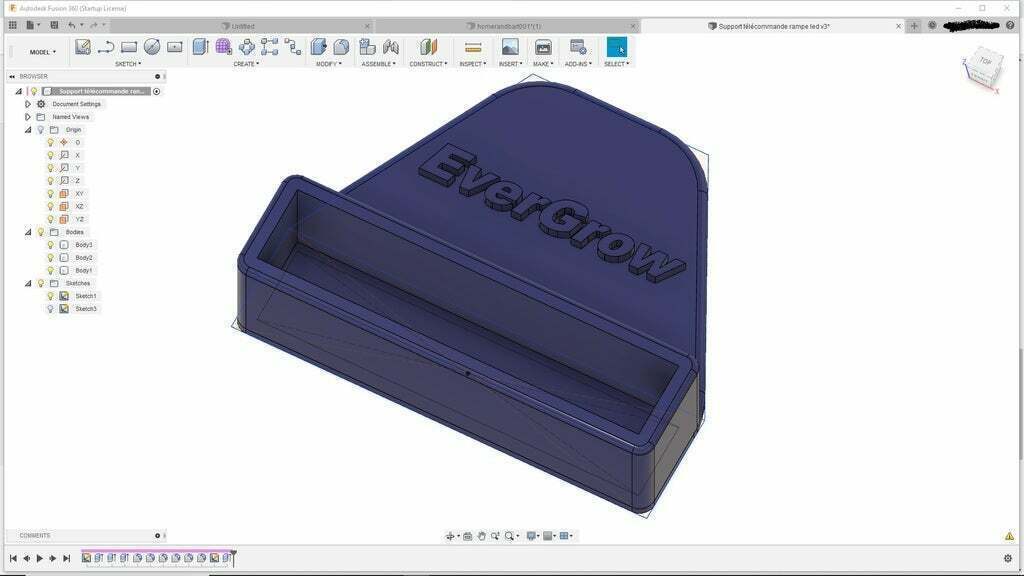Open the ASSEMBLE menu

click(379, 64)
